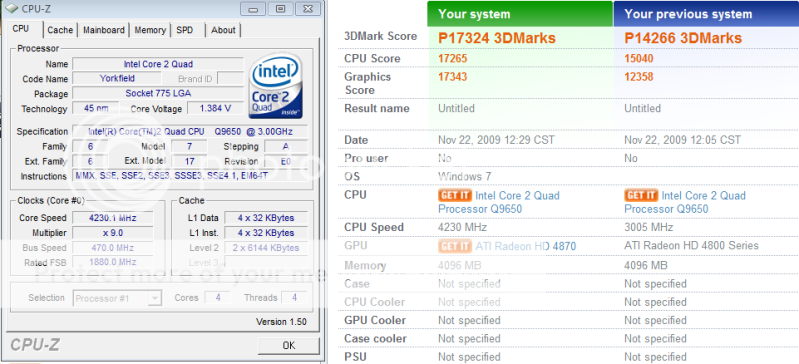799x364 pixels.
Task: Click the OK button in CPU-Z
Action: pyautogui.click(x=288, y=345)
